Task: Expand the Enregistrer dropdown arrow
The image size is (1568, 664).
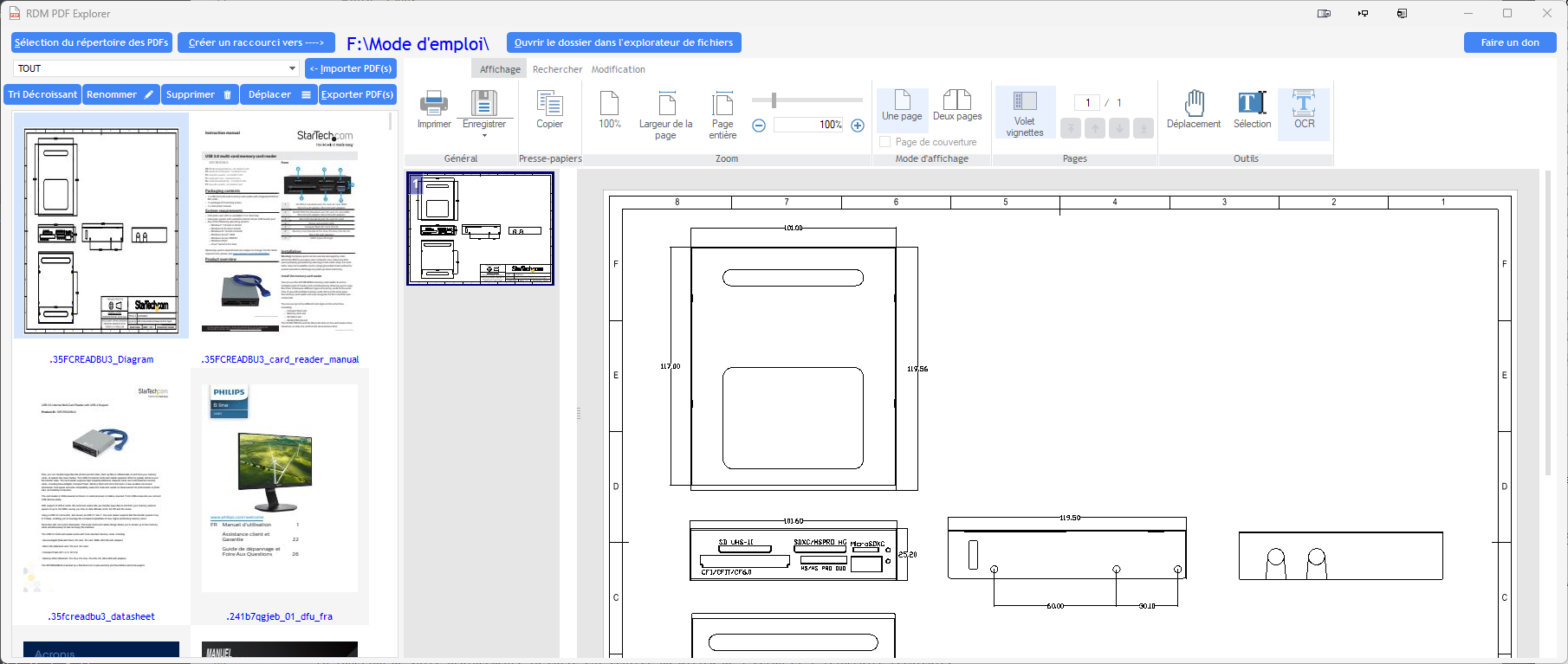Action: click(484, 136)
